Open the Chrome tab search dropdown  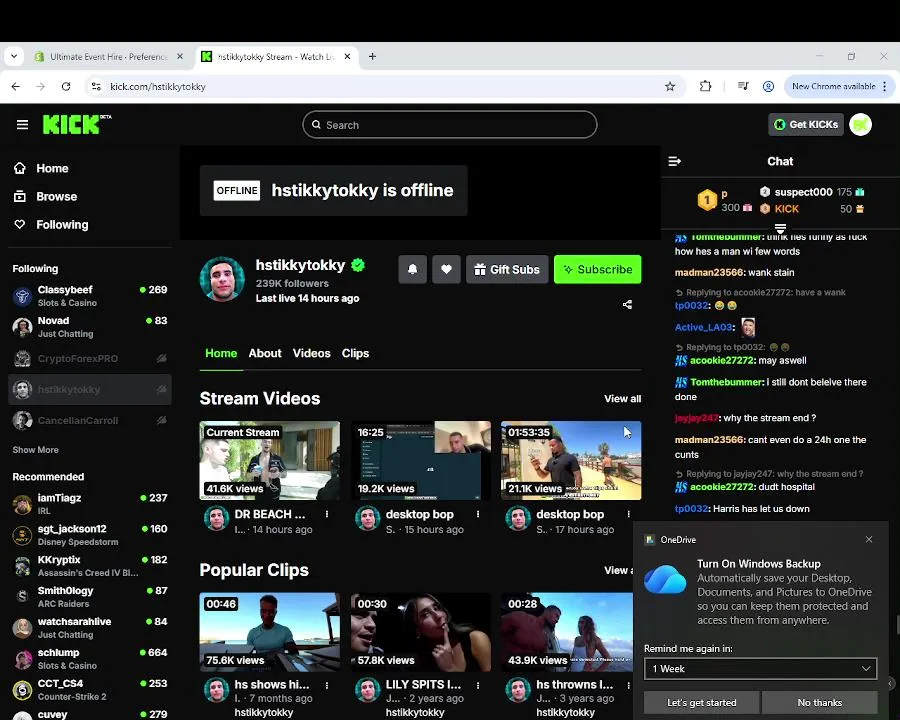pyautogui.click(x=14, y=56)
